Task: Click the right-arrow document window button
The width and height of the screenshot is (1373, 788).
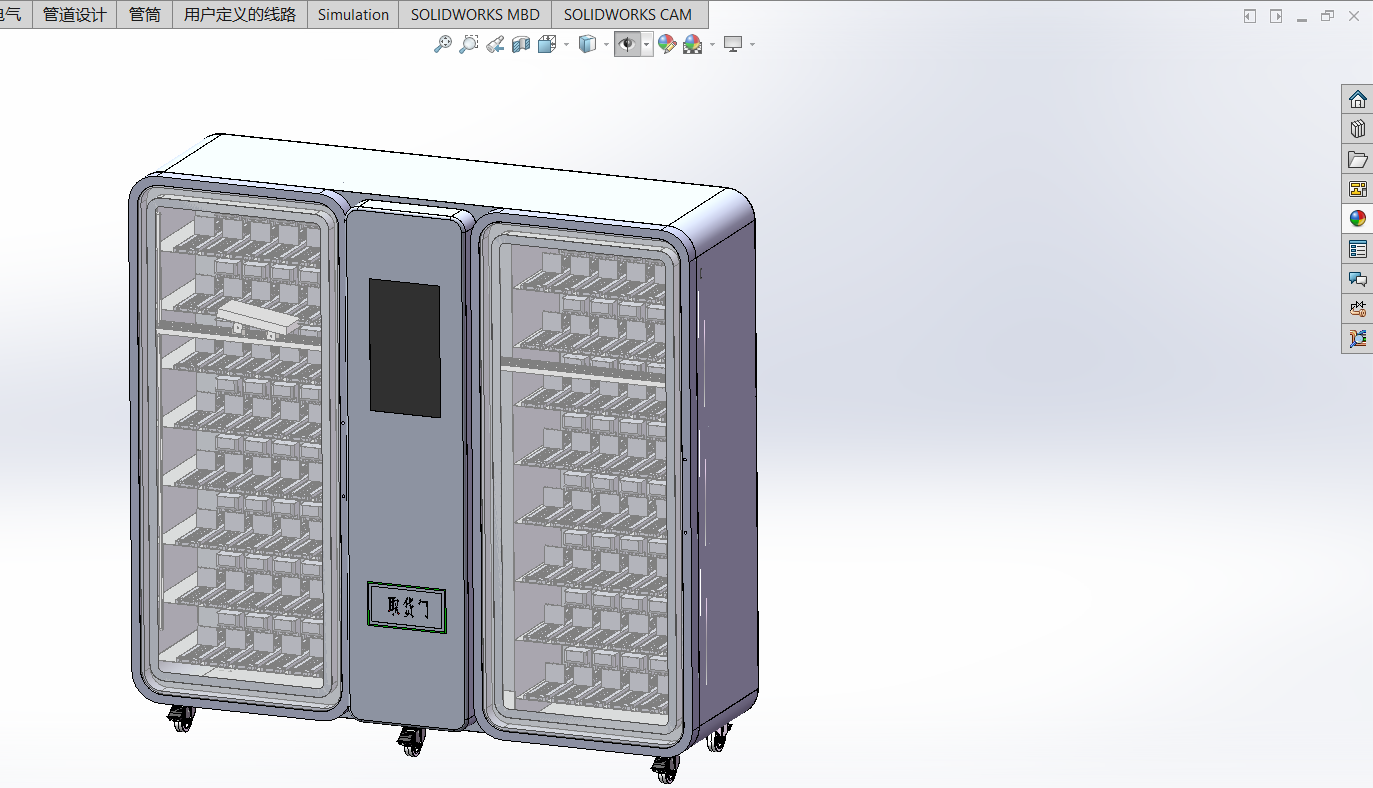Action: [x=1276, y=16]
